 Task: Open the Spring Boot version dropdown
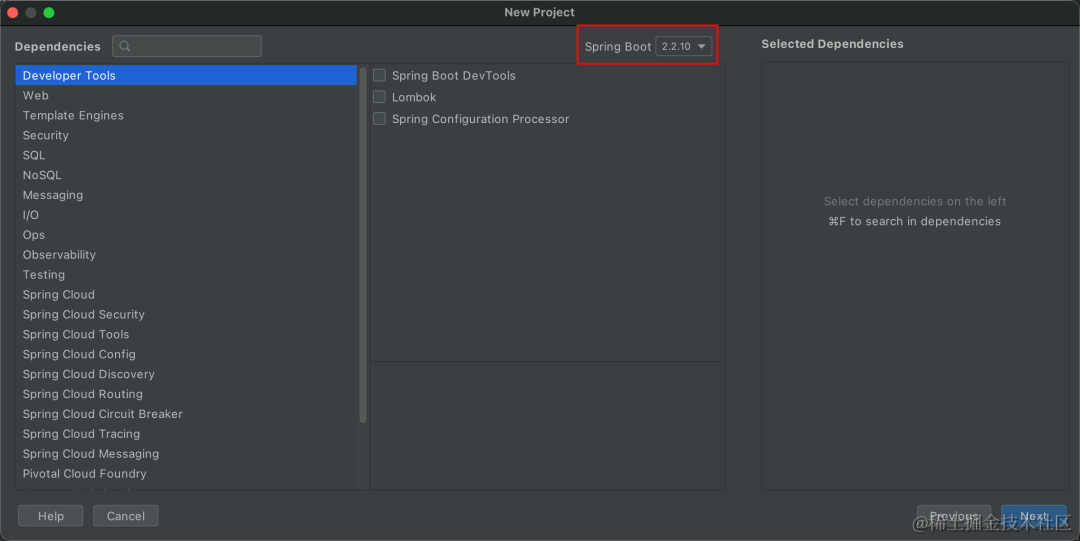(683, 46)
